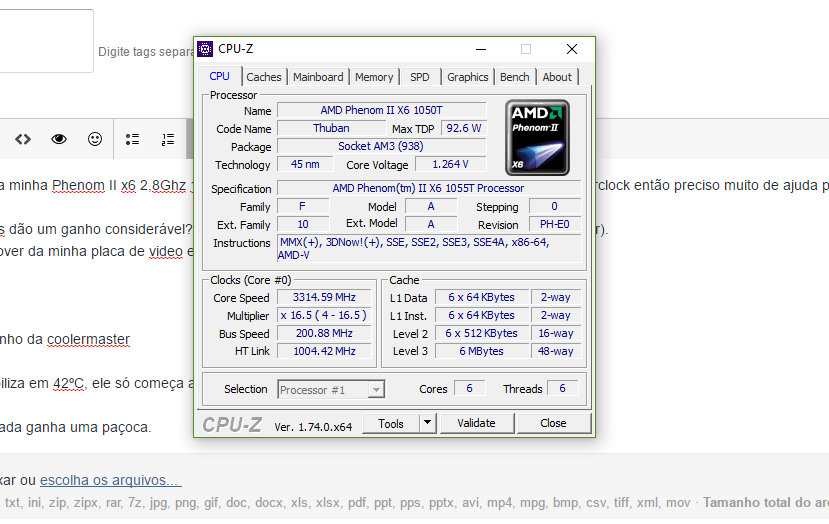Click the Package value 'Socket AM3 (938)'
829x524 pixels.
381,146
